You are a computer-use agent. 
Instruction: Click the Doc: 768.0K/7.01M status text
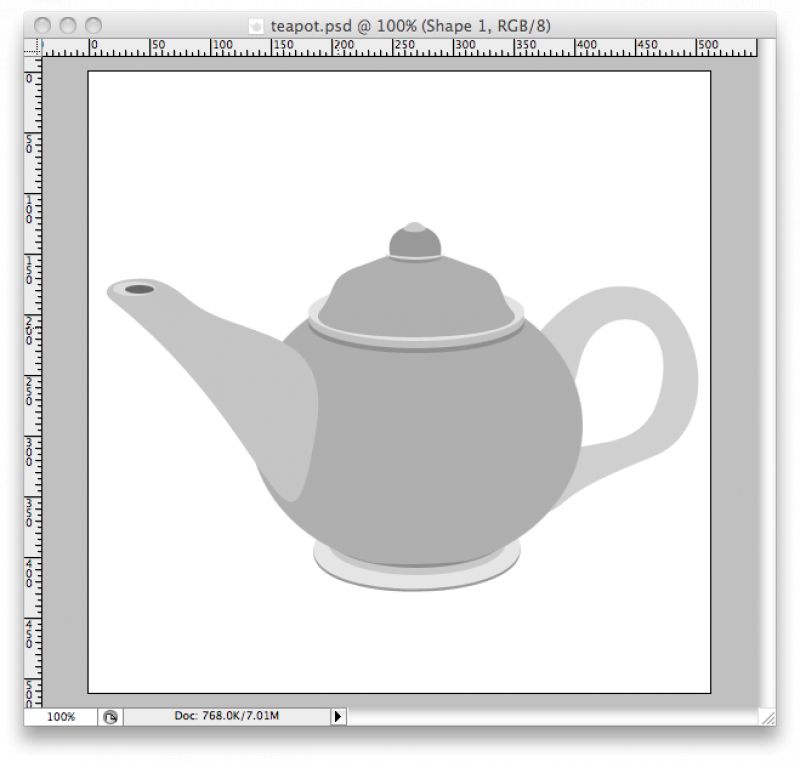point(227,716)
